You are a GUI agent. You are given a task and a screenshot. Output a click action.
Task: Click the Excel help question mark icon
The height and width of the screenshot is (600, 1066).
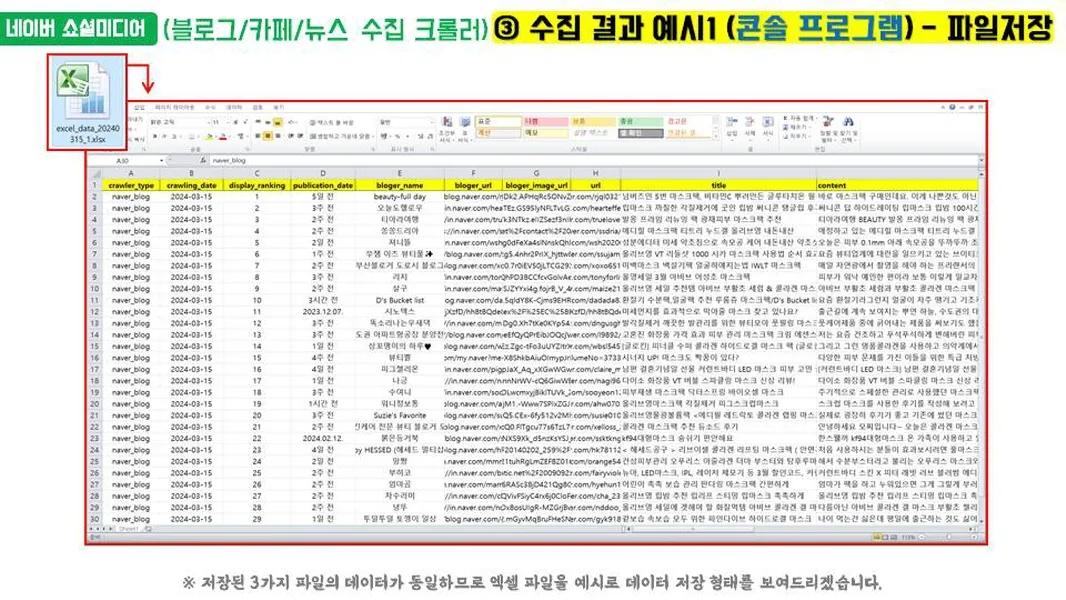[x=952, y=107]
